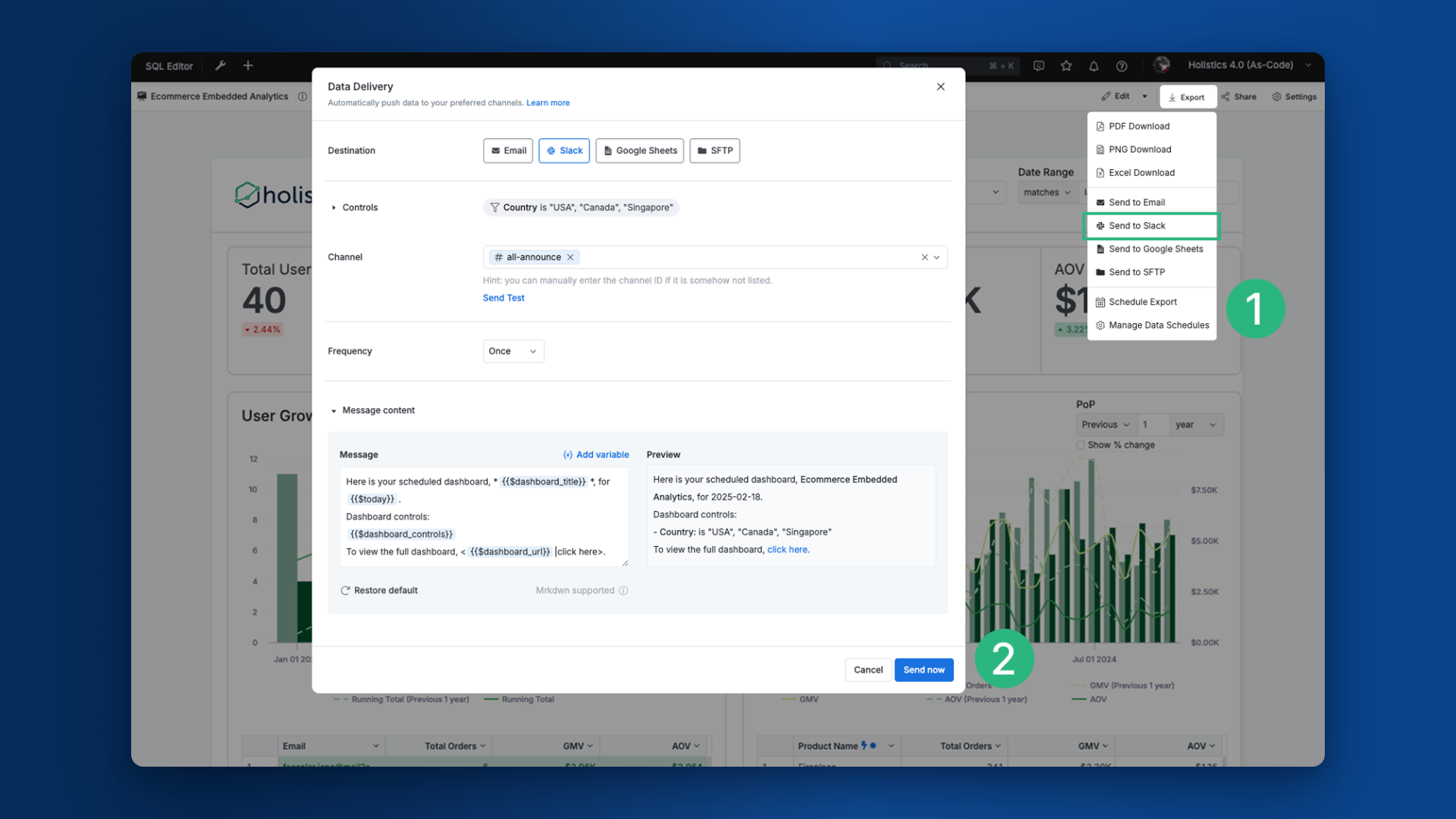The height and width of the screenshot is (819, 1456).
Task: Click the Ecommerce Embedded Analytics dashboard title
Action: click(x=219, y=97)
